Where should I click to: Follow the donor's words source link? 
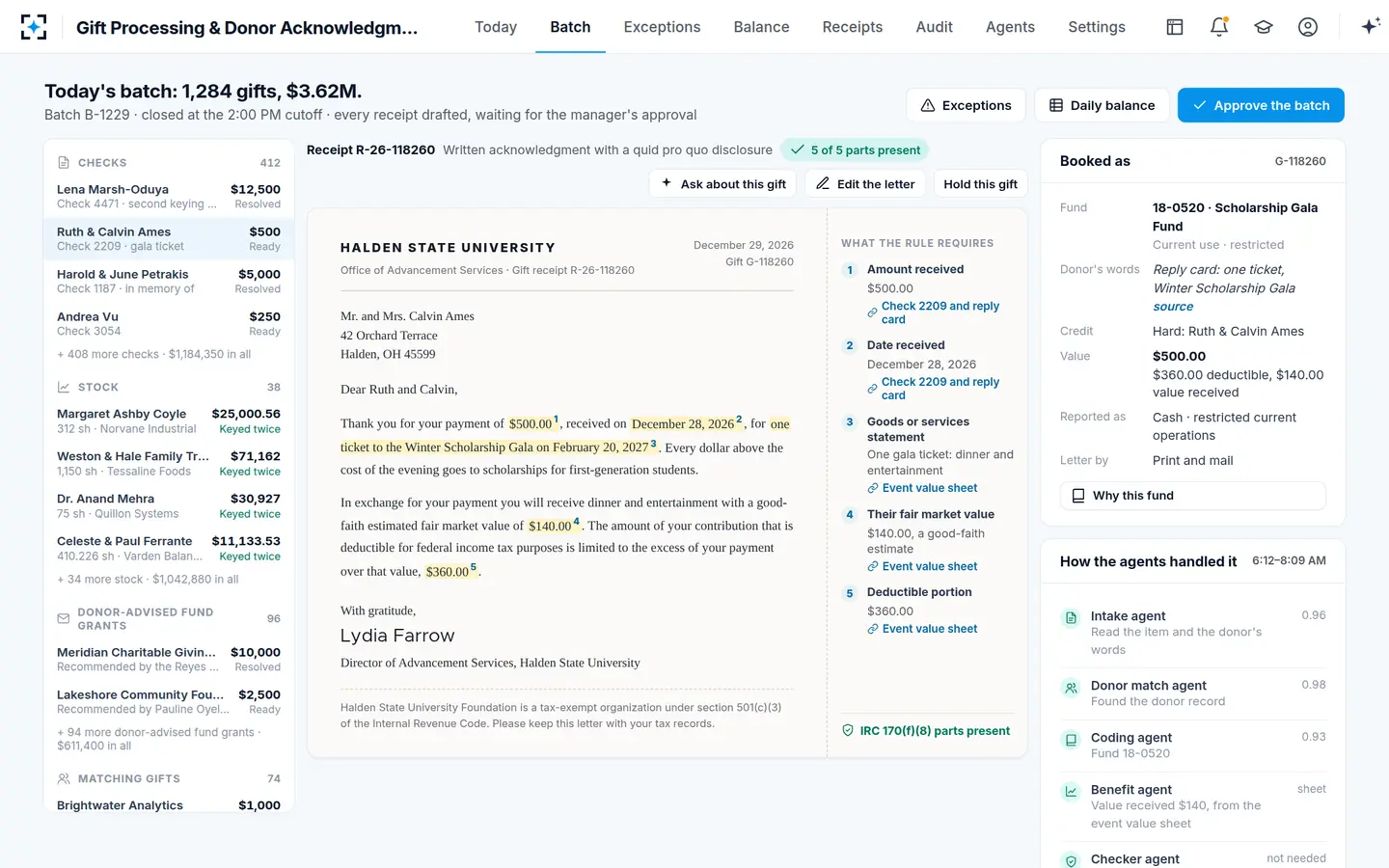[1173, 307]
